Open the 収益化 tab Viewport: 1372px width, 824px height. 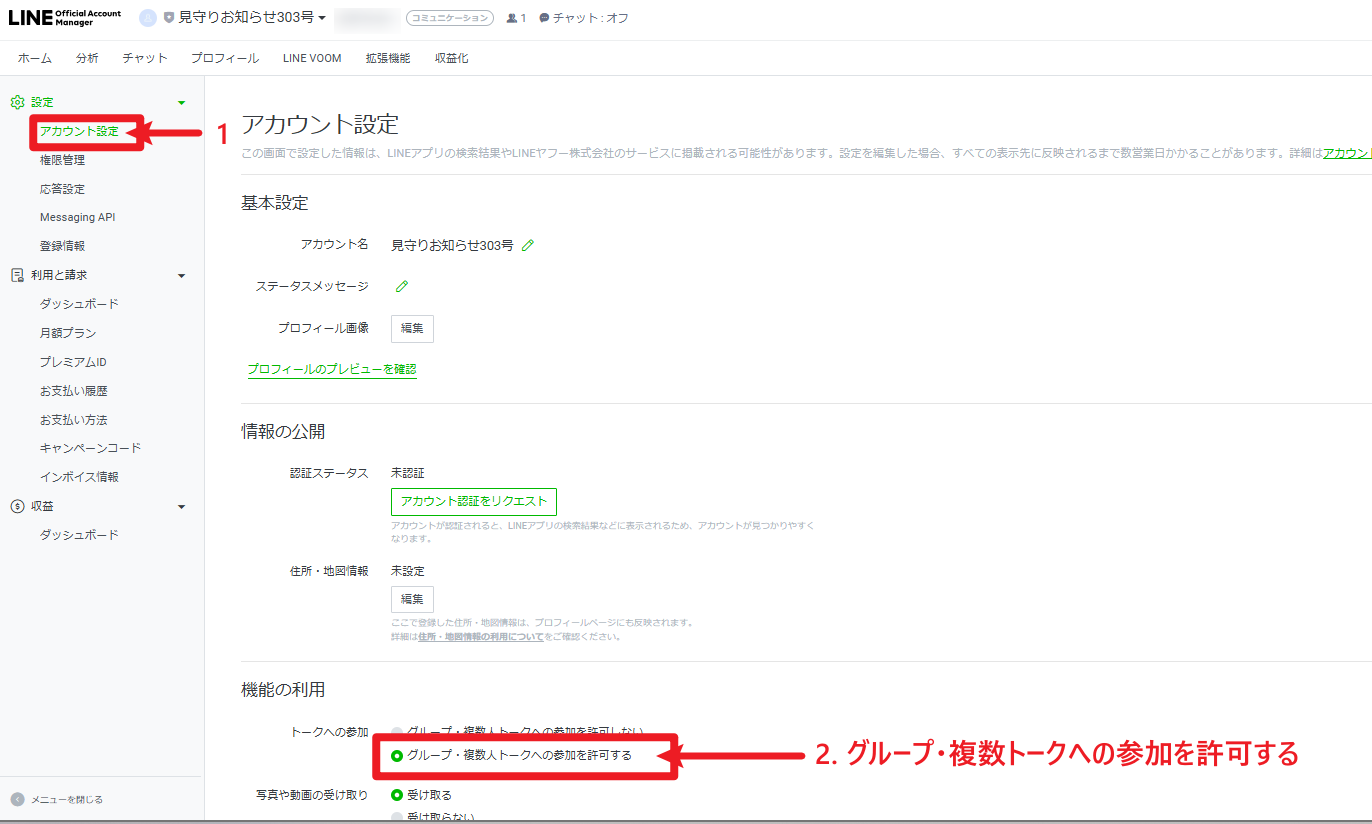pos(451,58)
